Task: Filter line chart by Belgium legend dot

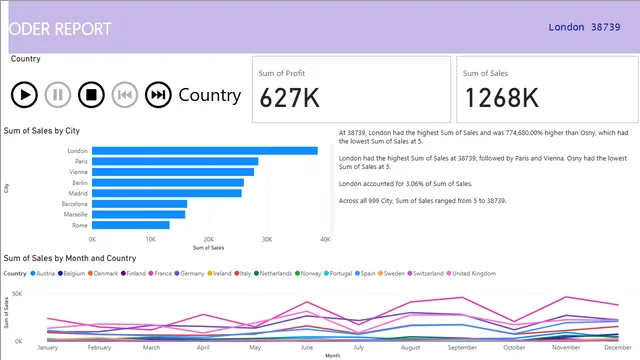Action: tap(60, 273)
